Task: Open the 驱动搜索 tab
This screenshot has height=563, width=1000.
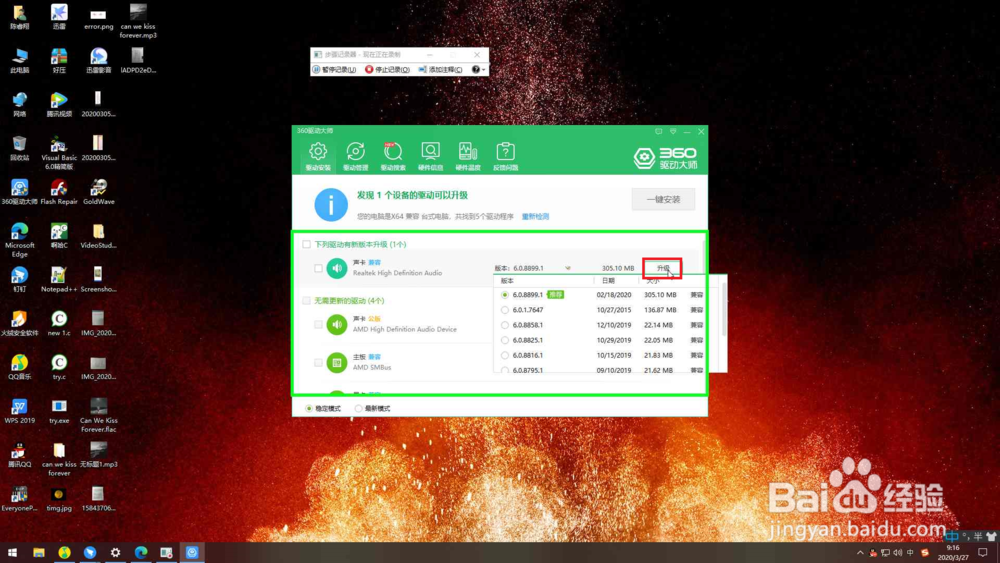Action: coord(393,157)
